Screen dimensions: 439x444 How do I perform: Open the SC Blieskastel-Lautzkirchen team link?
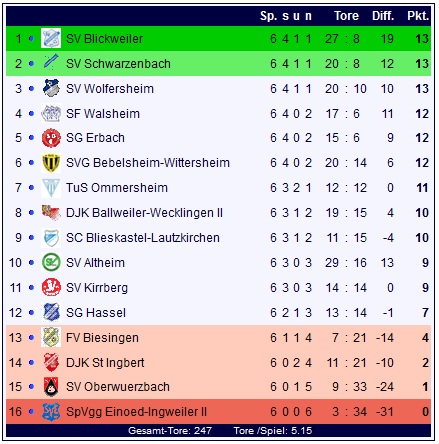tap(143, 238)
